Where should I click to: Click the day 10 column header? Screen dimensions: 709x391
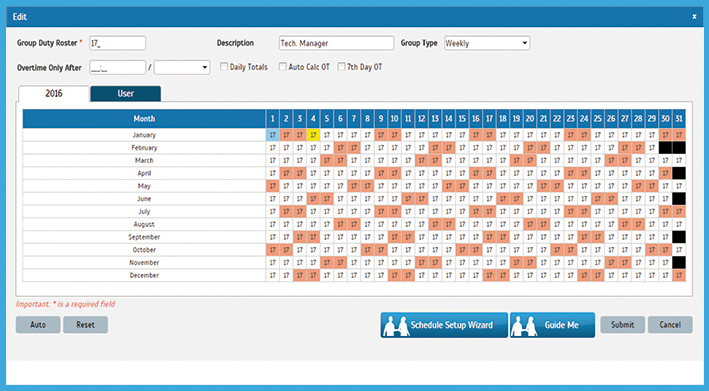coord(394,119)
